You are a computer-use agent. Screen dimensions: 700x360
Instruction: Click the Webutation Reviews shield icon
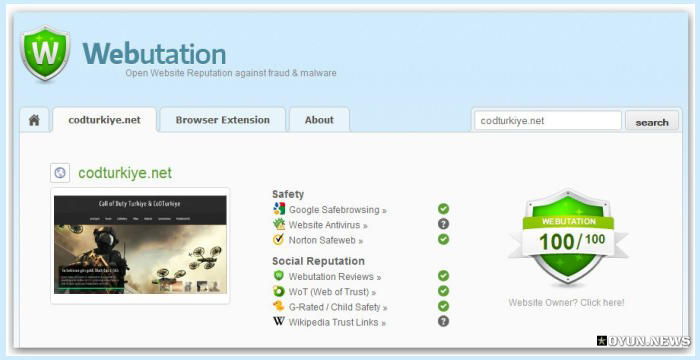tap(279, 276)
